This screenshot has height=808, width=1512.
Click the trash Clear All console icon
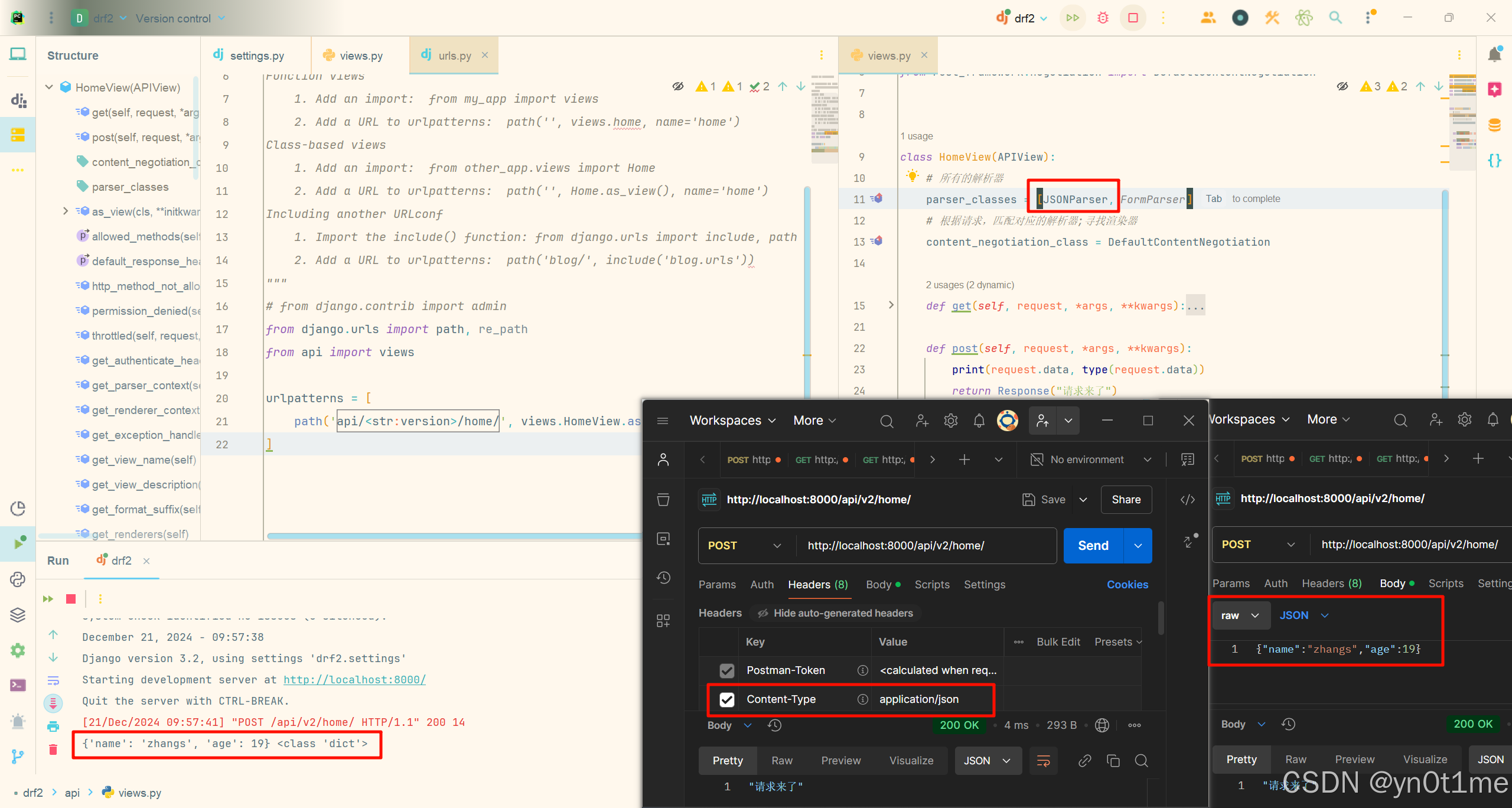click(53, 749)
